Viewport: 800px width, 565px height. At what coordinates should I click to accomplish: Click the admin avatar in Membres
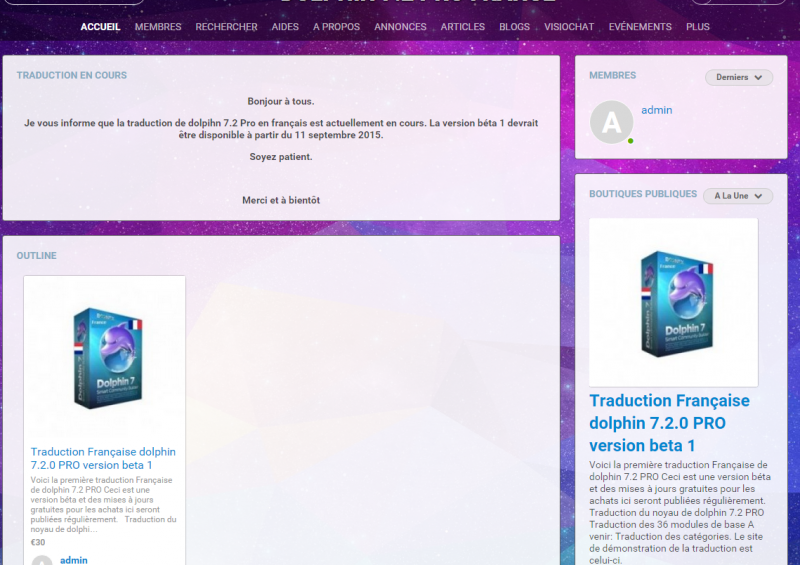click(x=611, y=122)
